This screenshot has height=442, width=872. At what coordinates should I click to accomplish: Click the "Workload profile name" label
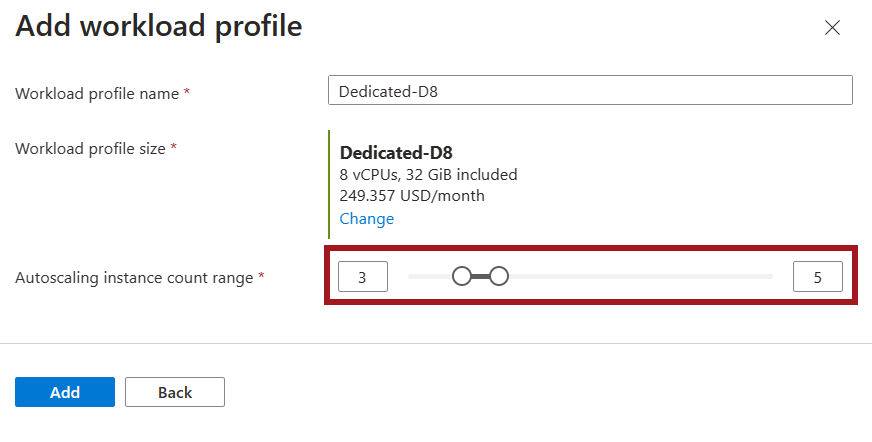97,93
